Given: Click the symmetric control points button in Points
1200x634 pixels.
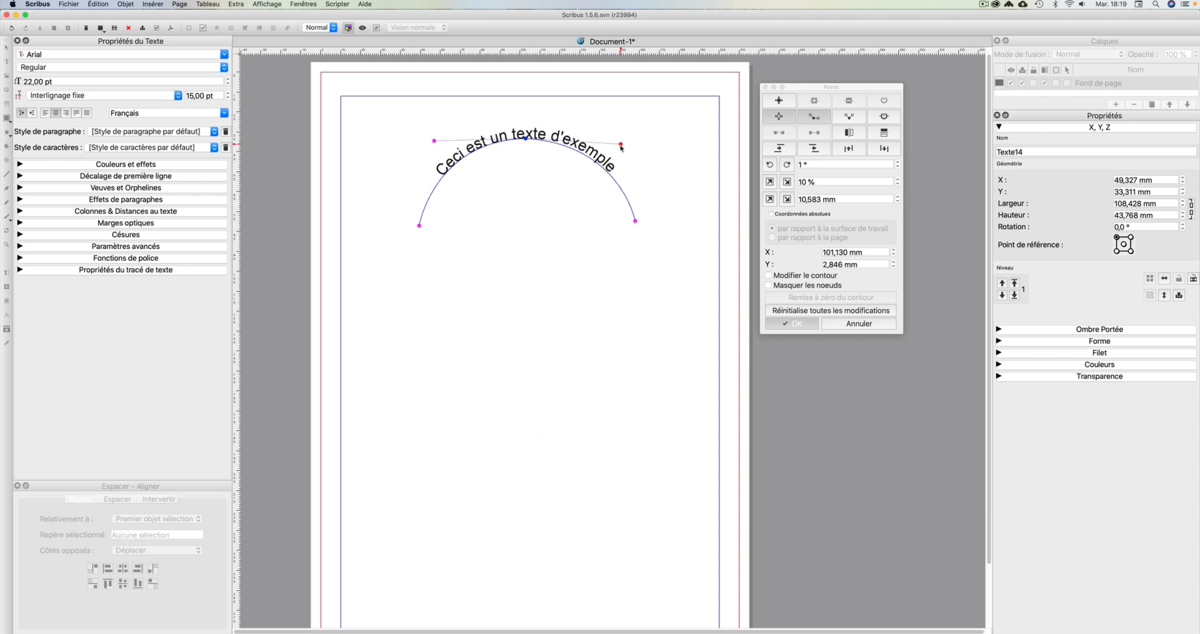Looking at the screenshot, I should click(x=849, y=116).
